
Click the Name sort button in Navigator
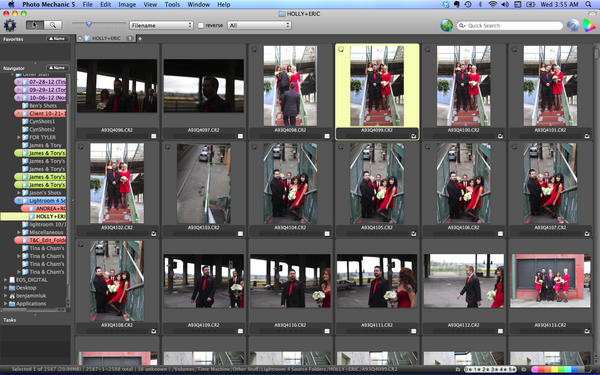point(57,68)
